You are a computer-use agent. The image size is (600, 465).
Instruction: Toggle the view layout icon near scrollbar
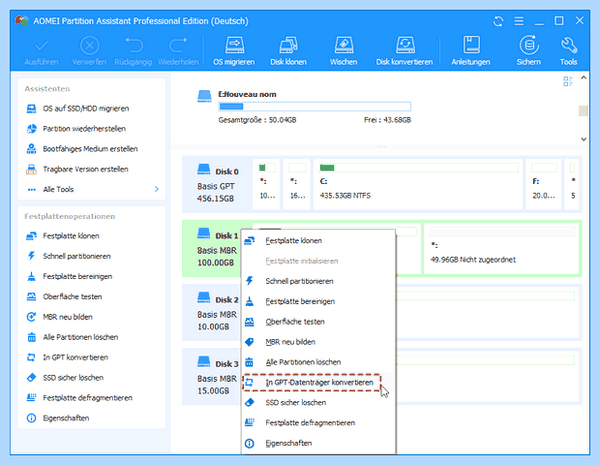[x=568, y=81]
